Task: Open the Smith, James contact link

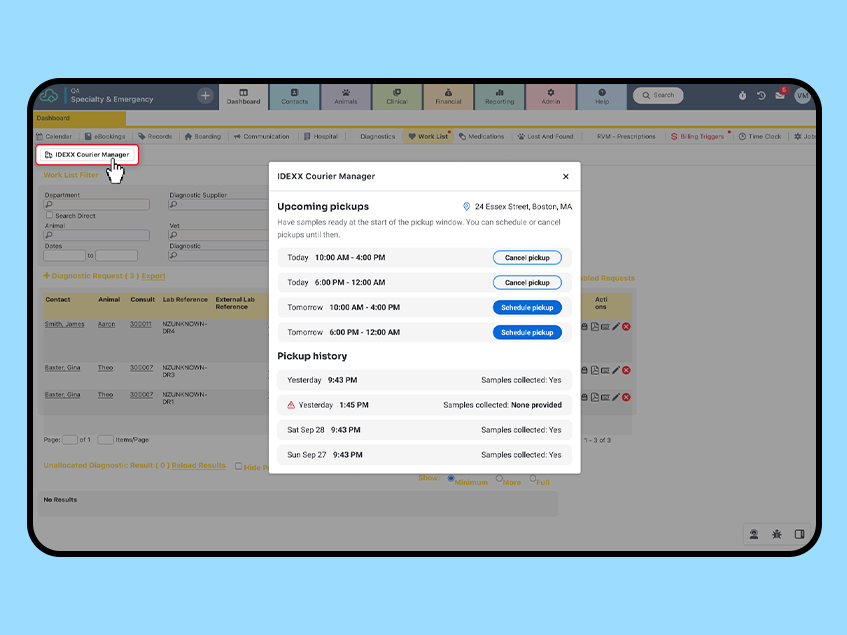Action: (x=64, y=324)
